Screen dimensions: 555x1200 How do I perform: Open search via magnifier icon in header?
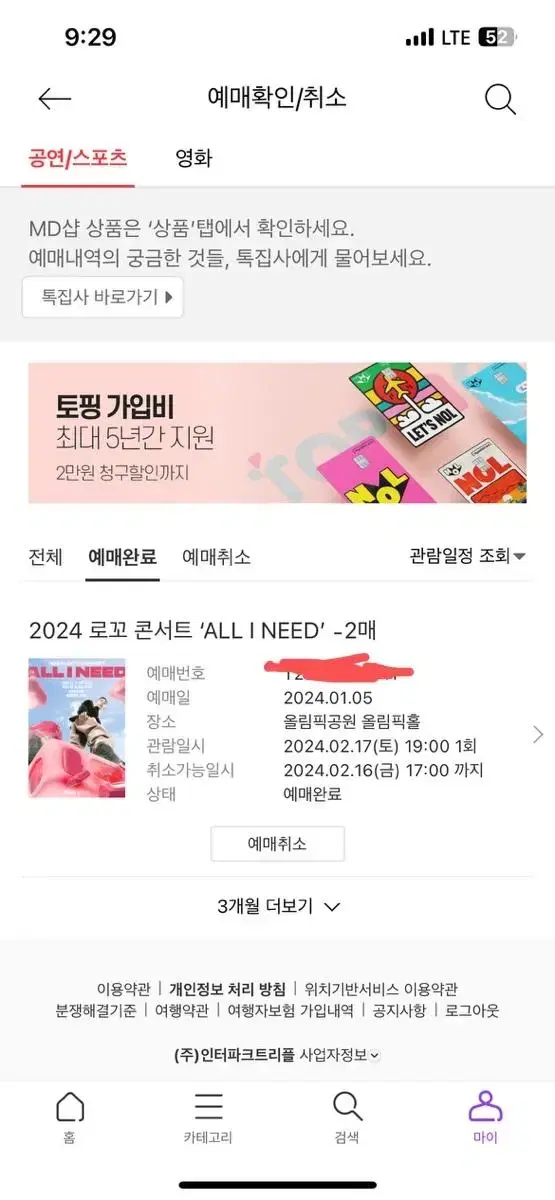(500, 99)
